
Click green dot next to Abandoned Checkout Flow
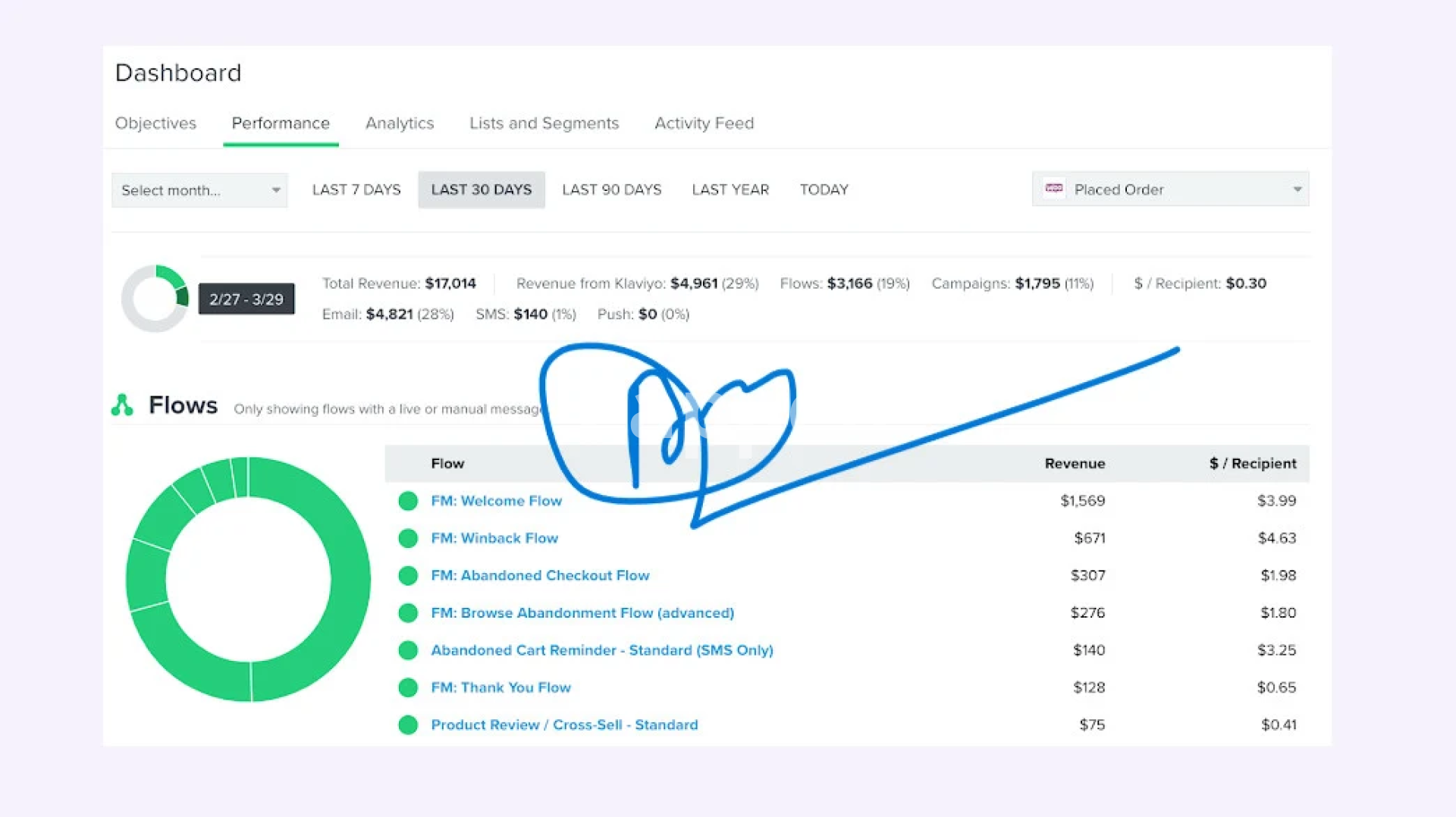(x=408, y=575)
